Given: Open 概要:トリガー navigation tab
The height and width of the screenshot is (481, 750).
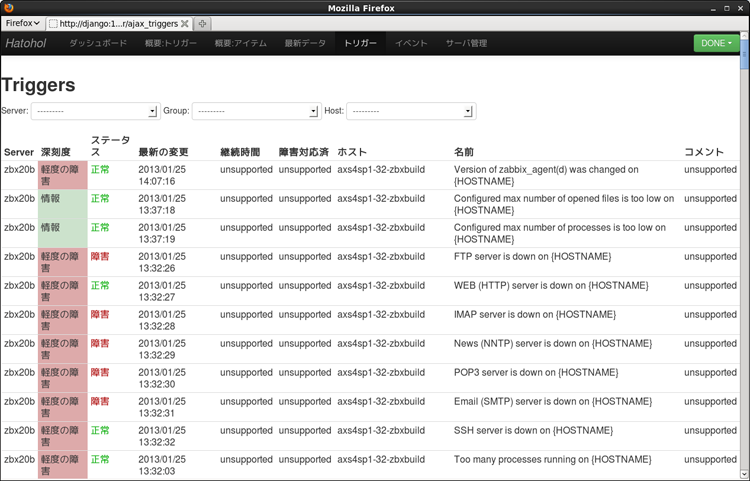Looking at the screenshot, I should (171, 44).
